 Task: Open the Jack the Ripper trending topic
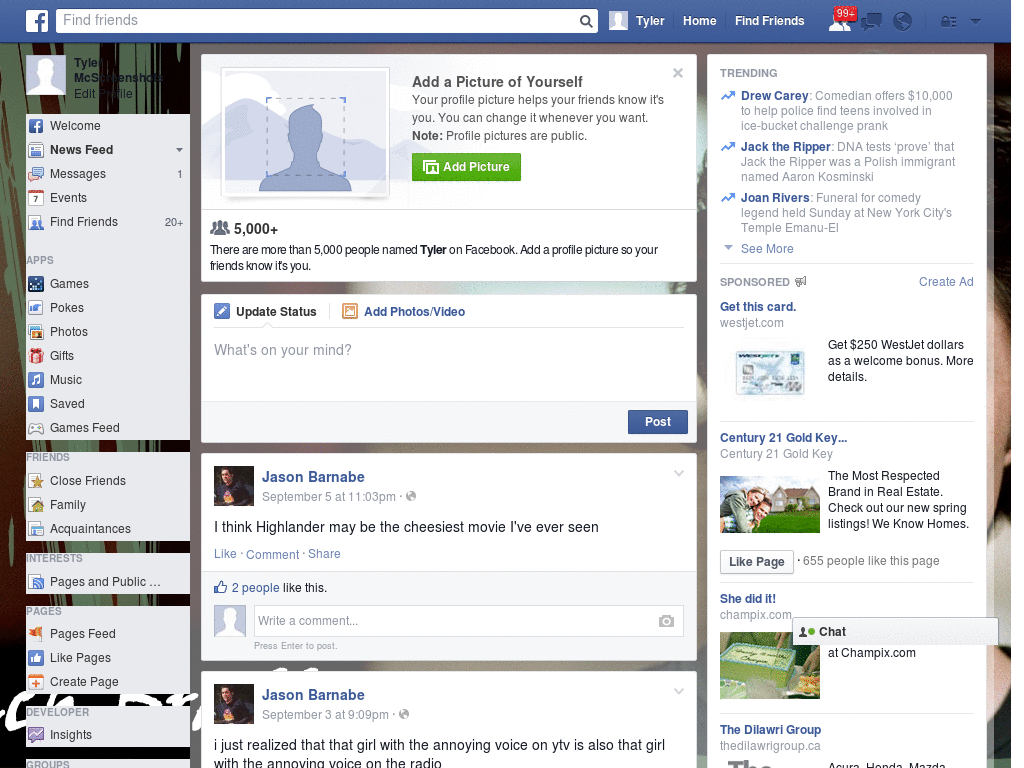coord(786,147)
